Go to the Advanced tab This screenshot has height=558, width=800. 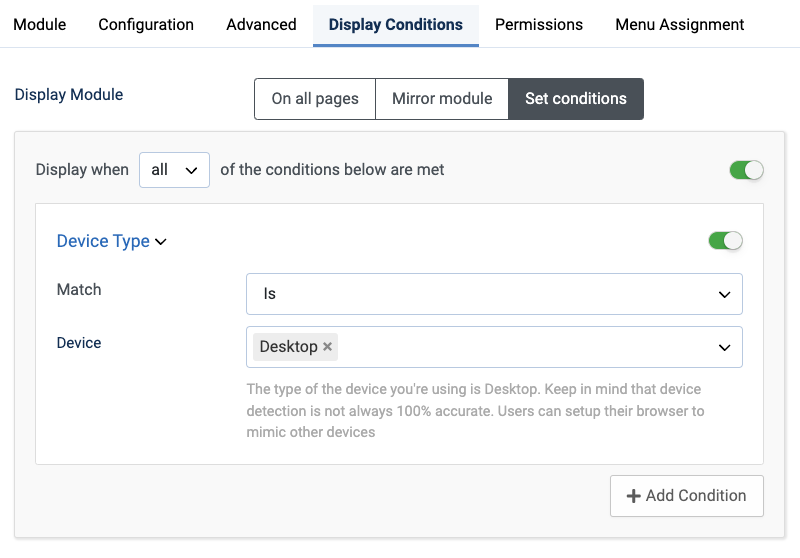pyautogui.click(x=261, y=24)
